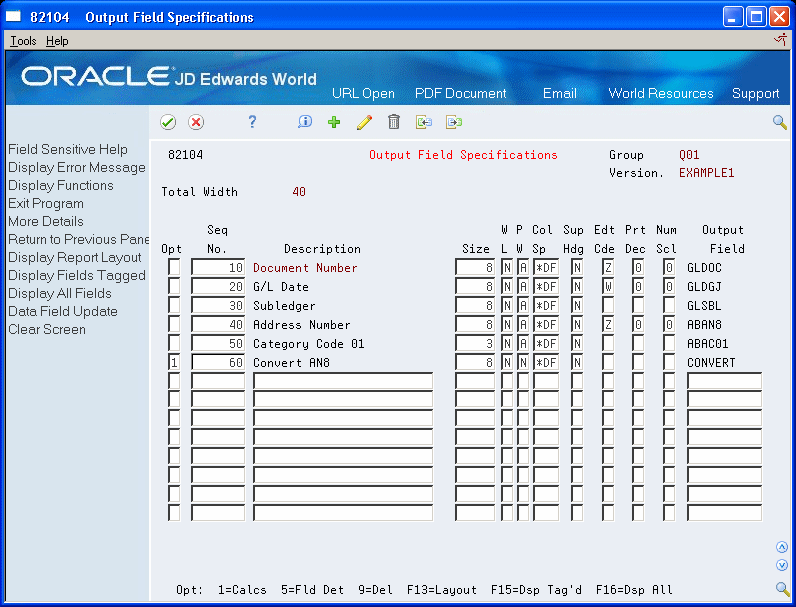Click the magnifier icon at toolbar right

(x=780, y=122)
